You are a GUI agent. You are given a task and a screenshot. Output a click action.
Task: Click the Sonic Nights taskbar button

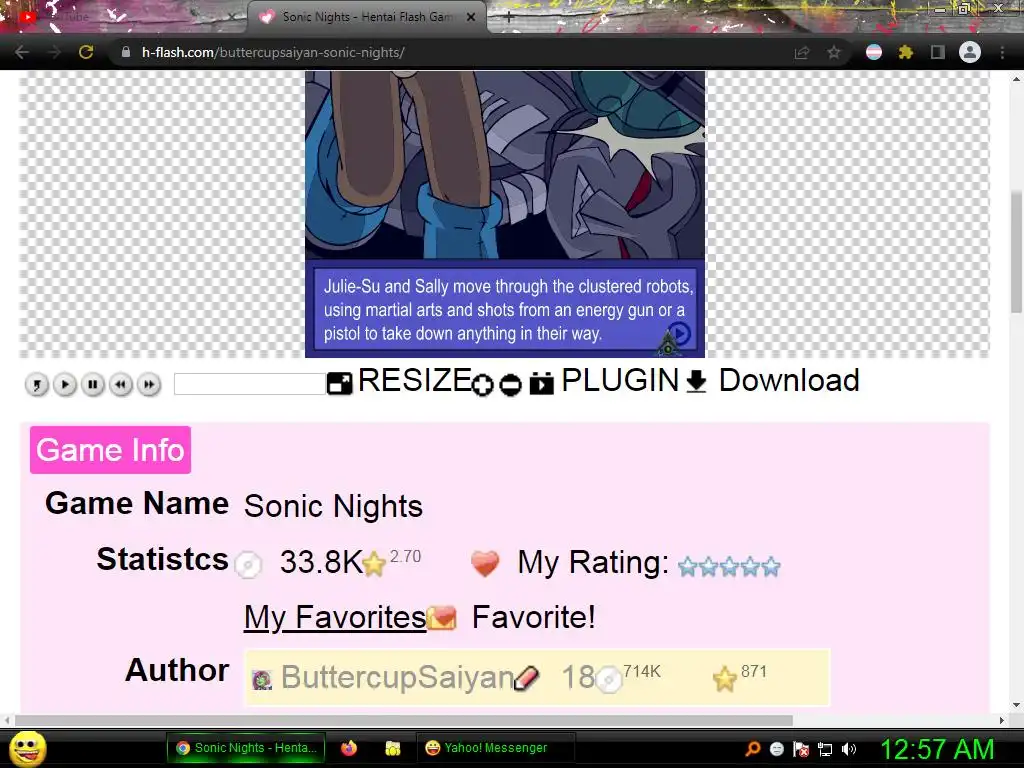[246, 748]
